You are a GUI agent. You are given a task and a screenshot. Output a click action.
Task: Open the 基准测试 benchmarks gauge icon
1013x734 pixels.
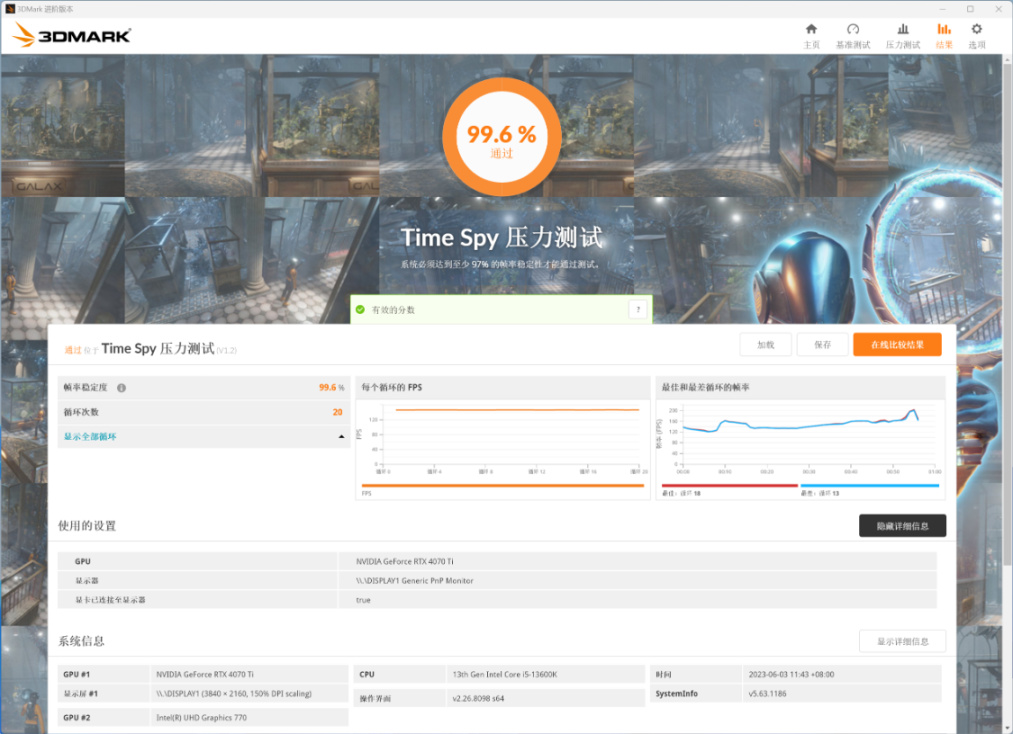[x=853, y=29]
